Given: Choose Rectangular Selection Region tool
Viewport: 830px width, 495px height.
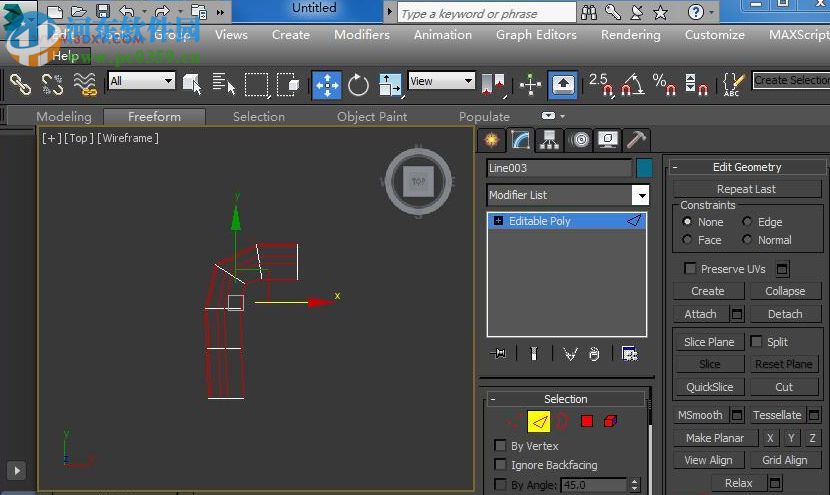Looking at the screenshot, I should (257, 85).
